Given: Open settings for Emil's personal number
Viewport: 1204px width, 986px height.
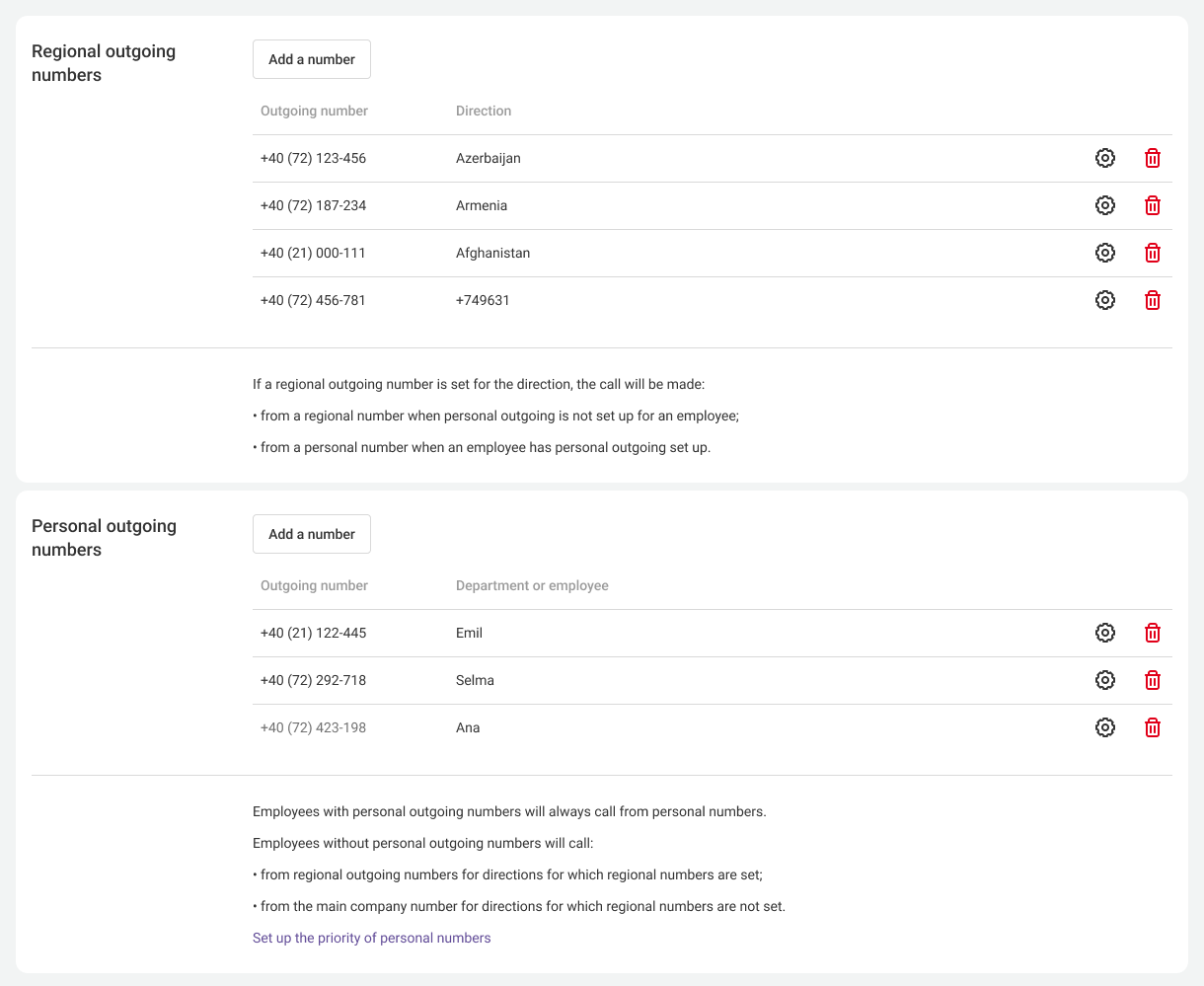Looking at the screenshot, I should click(1105, 633).
